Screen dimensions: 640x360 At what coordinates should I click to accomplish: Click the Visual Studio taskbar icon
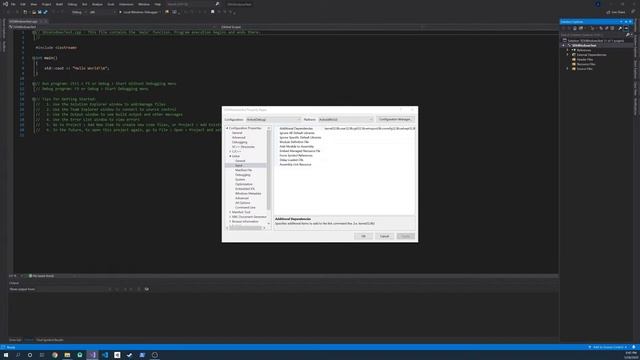pyautogui.click(x=92, y=355)
